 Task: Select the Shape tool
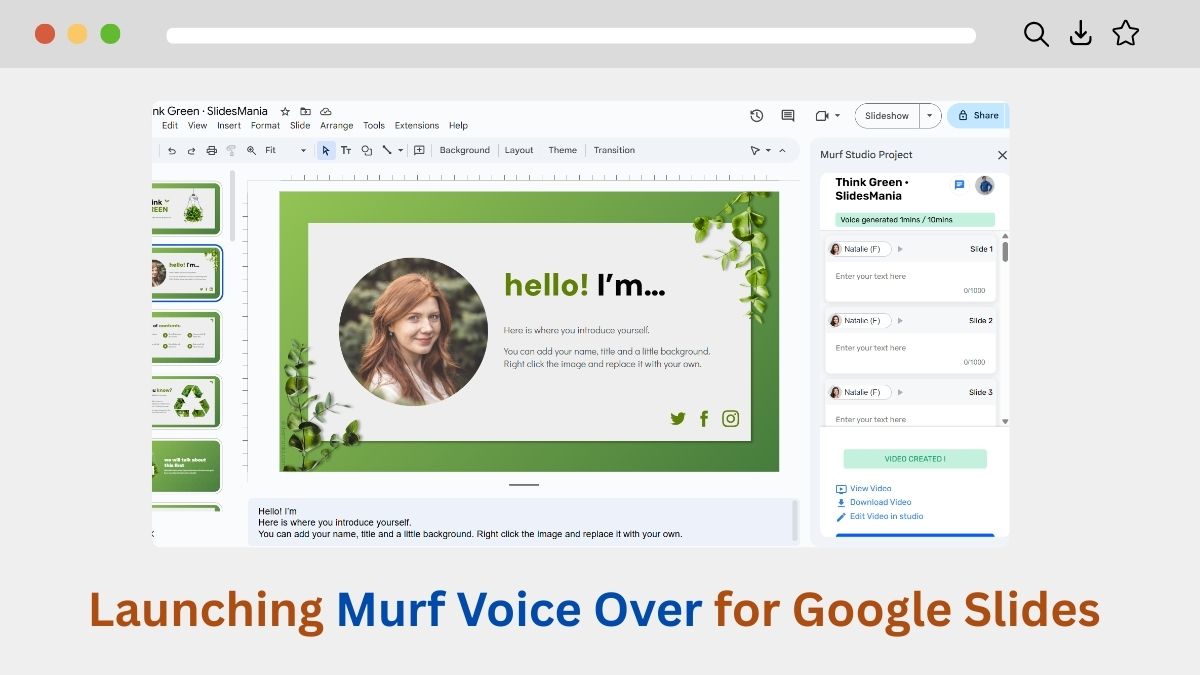[366, 151]
